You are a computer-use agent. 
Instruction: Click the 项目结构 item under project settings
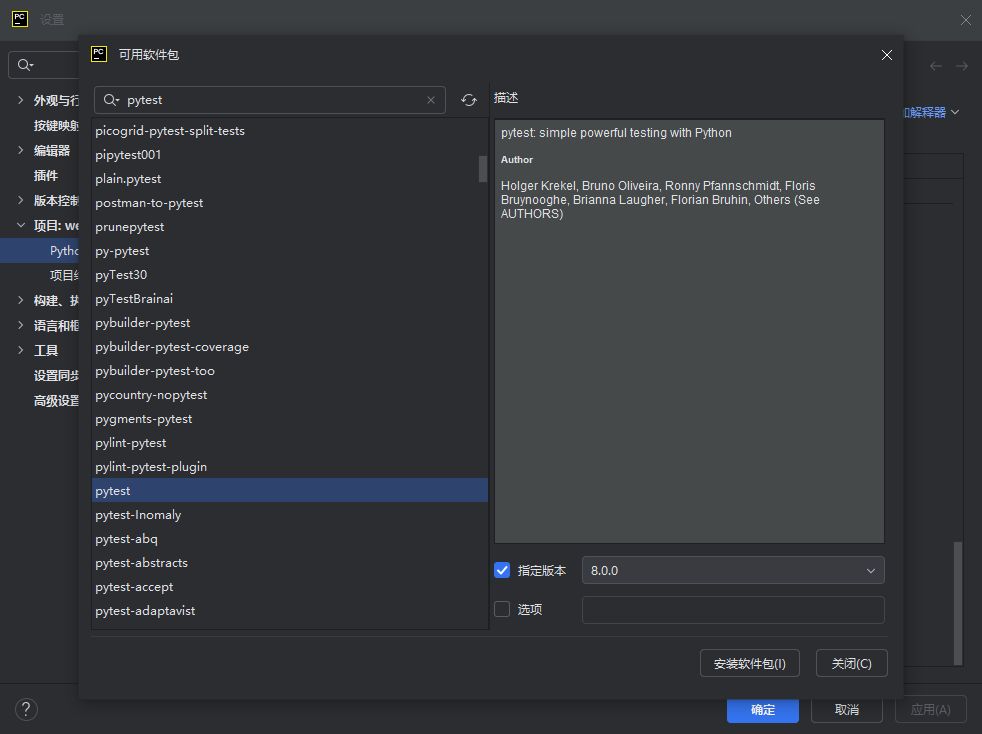click(64, 276)
